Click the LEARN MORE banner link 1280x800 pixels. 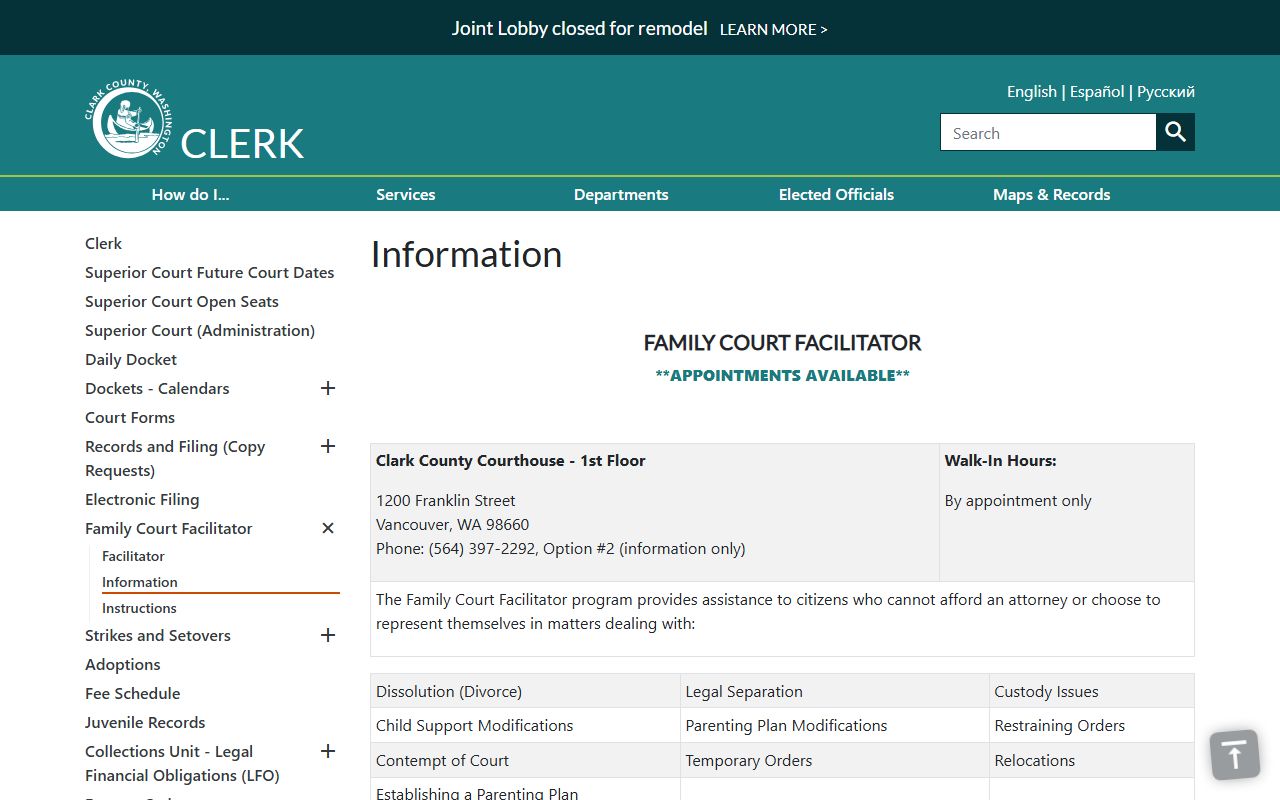click(x=774, y=29)
